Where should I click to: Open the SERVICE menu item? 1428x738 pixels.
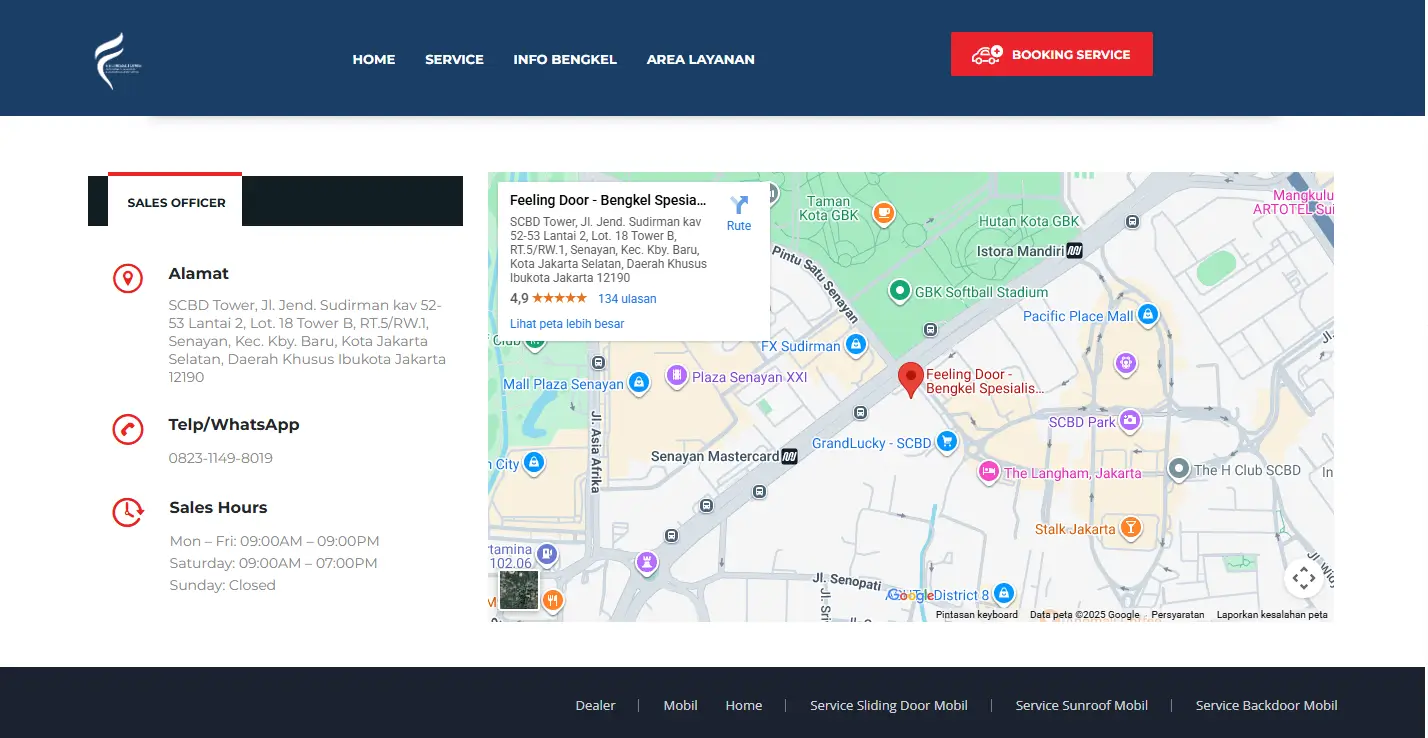[454, 59]
